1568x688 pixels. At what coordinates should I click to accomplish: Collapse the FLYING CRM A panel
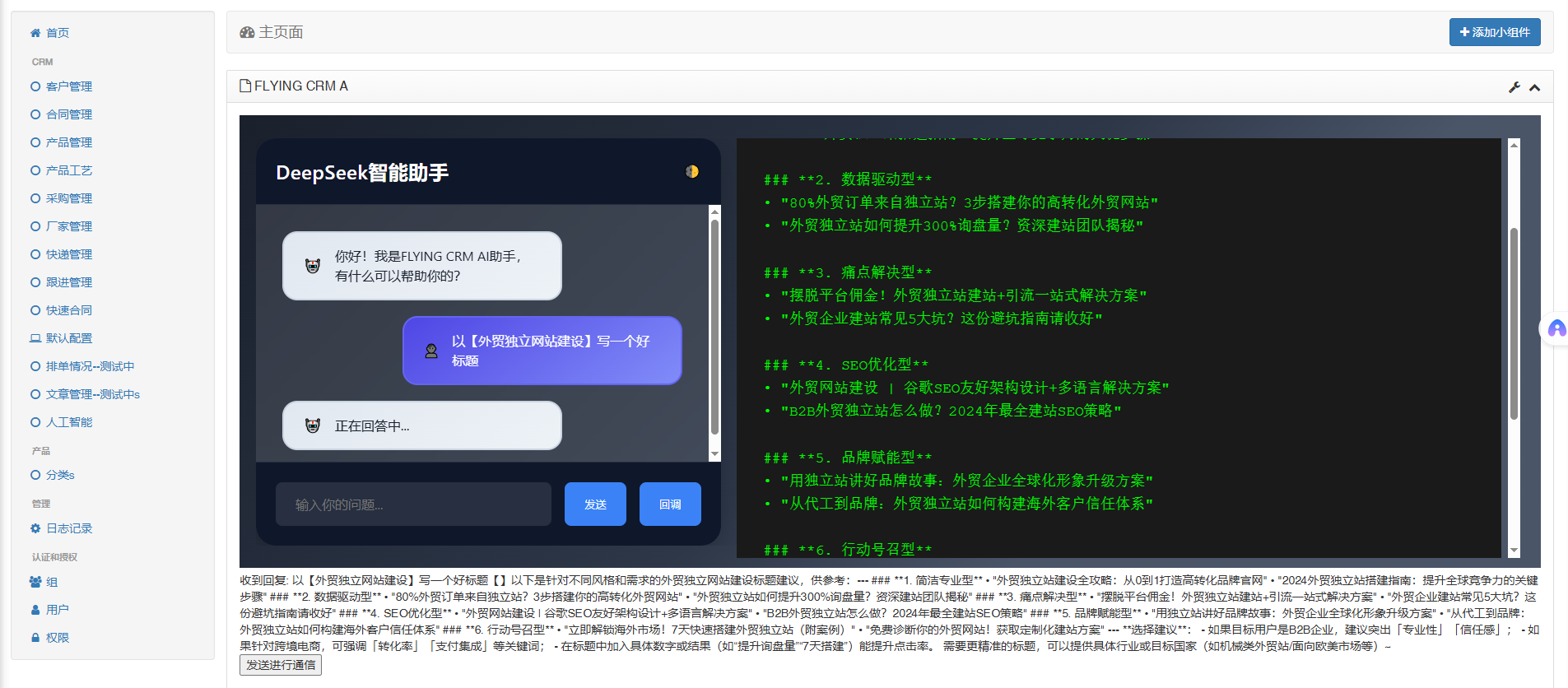1534,87
